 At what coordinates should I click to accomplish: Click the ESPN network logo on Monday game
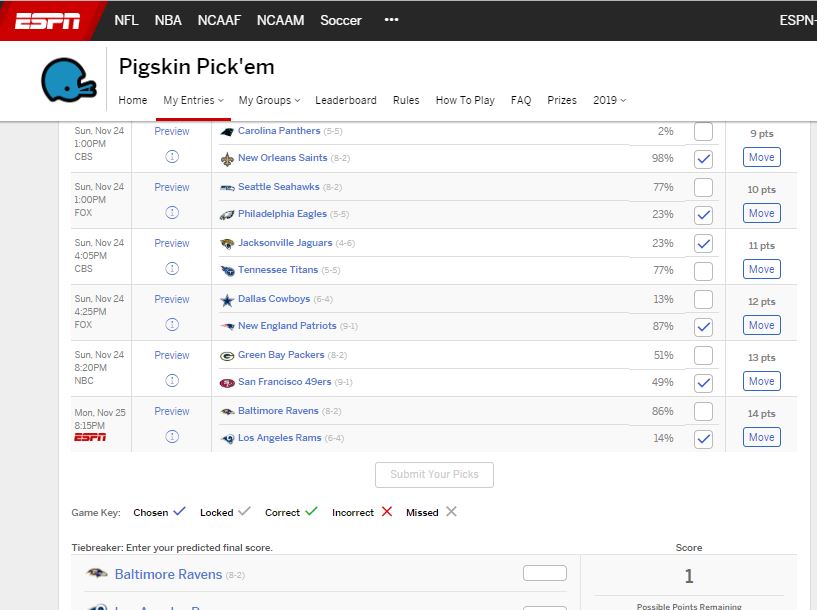(x=90, y=437)
